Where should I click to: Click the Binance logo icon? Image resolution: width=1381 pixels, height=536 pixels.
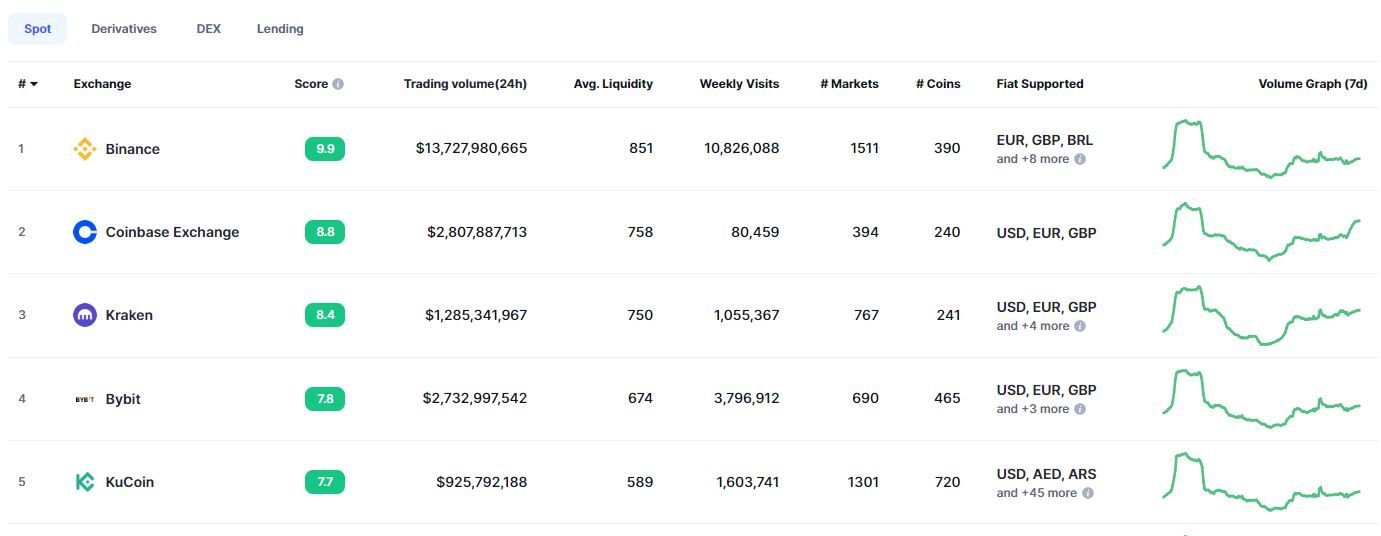pos(85,149)
